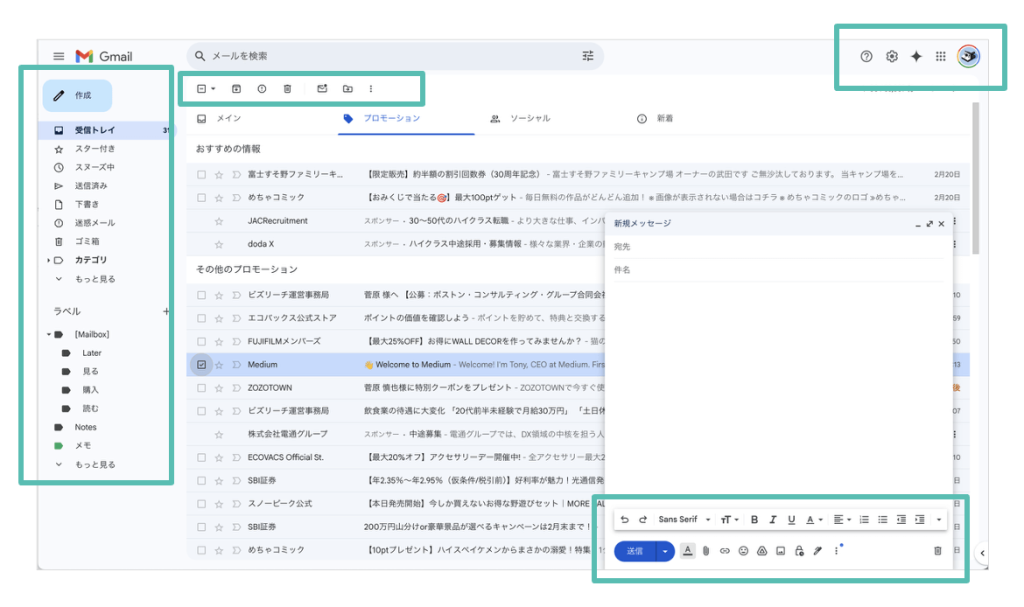
Task: Open the send options arrow next to 送信
Action: click(x=664, y=551)
